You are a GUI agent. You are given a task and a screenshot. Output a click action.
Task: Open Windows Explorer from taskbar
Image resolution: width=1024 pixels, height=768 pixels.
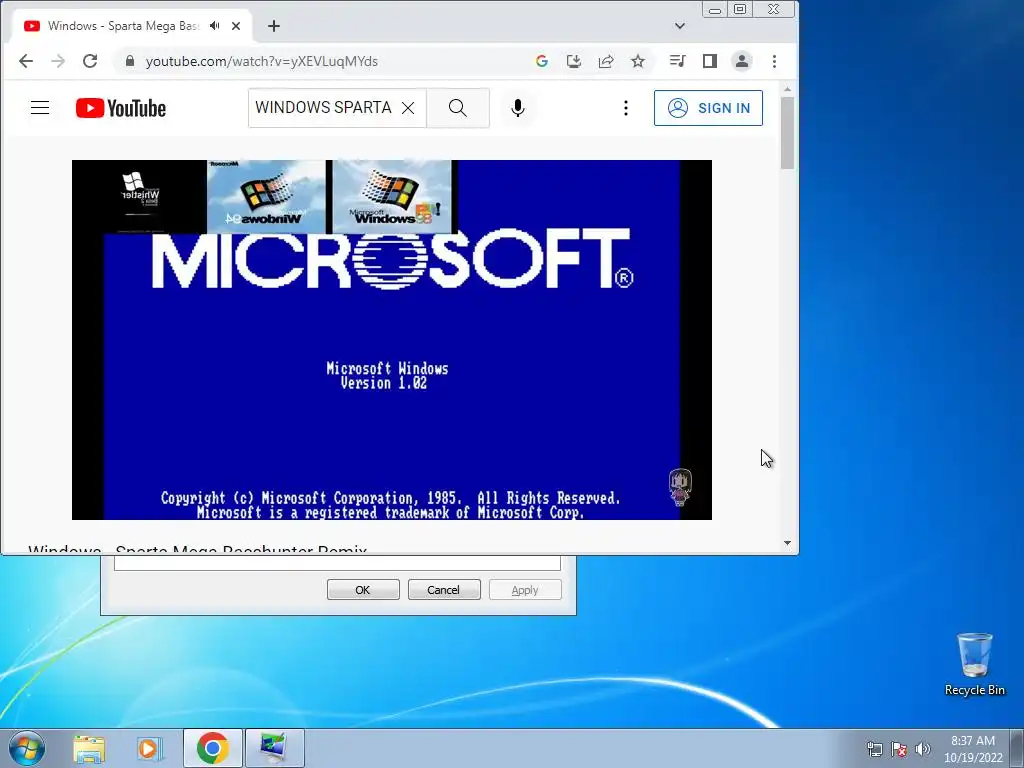point(89,748)
